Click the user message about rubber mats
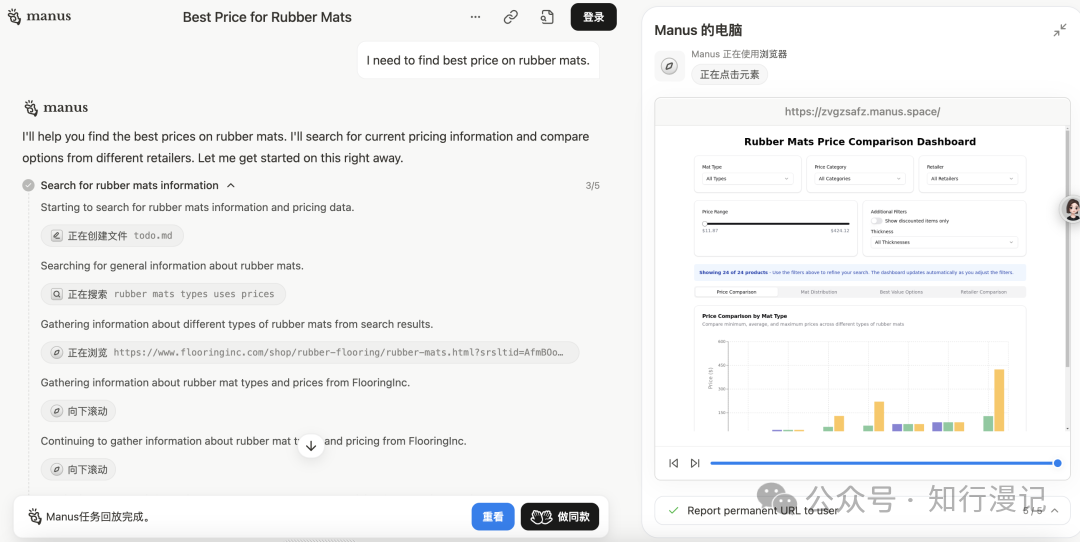This screenshot has height=542, width=1080. pos(478,61)
